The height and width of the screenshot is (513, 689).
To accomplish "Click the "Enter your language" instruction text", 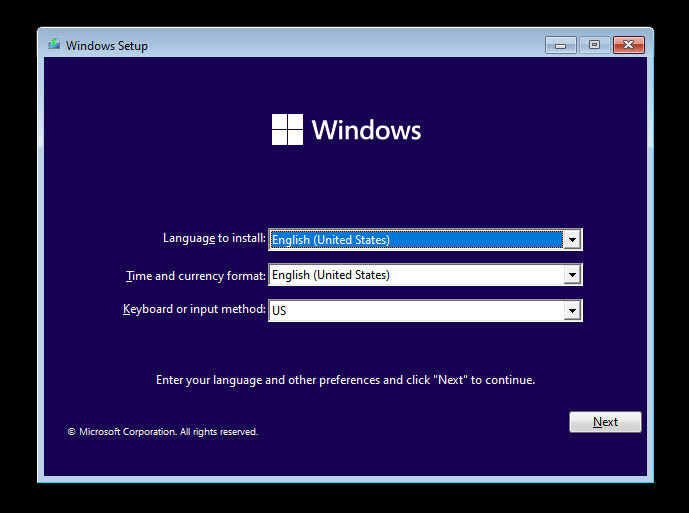I will [x=345, y=380].
